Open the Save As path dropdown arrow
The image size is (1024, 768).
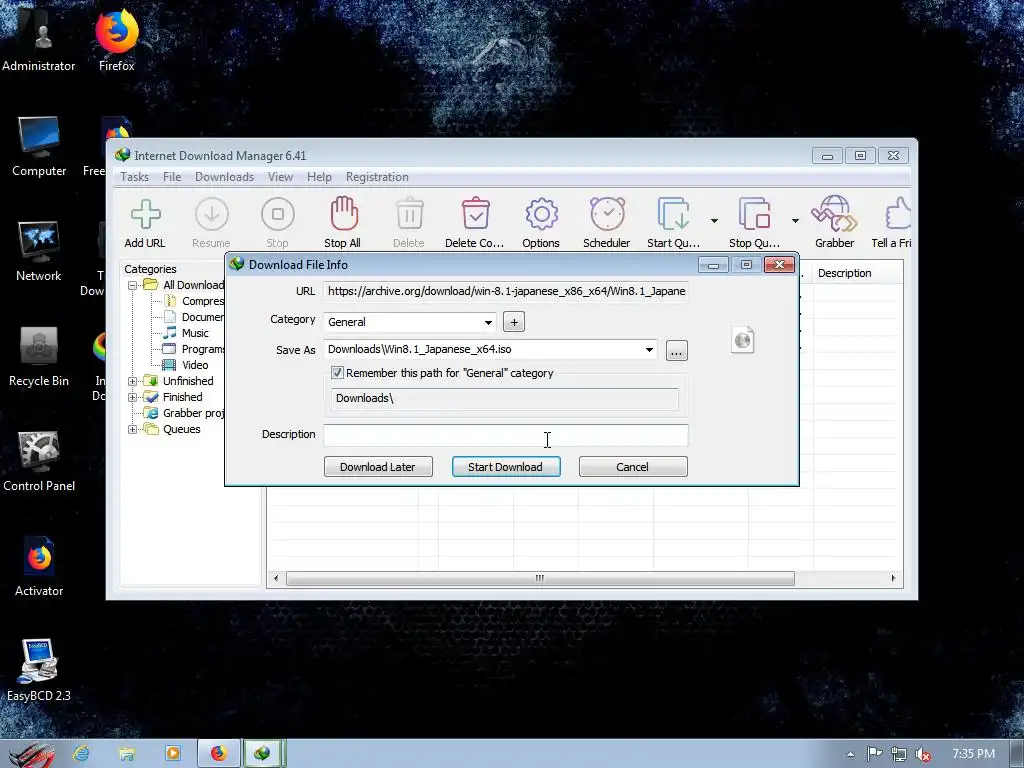[x=648, y=349]
